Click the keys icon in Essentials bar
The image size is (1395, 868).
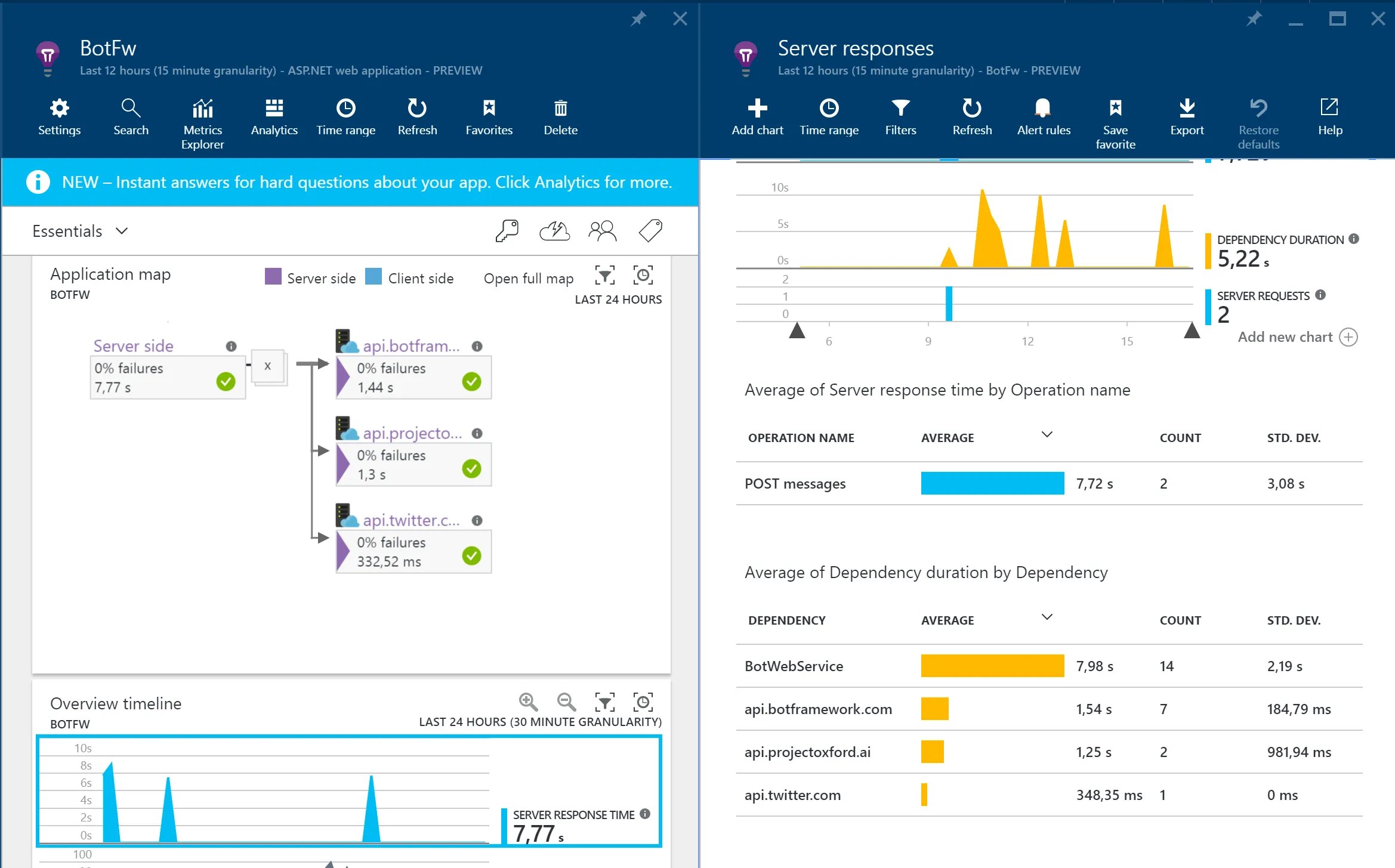[507, 230]
